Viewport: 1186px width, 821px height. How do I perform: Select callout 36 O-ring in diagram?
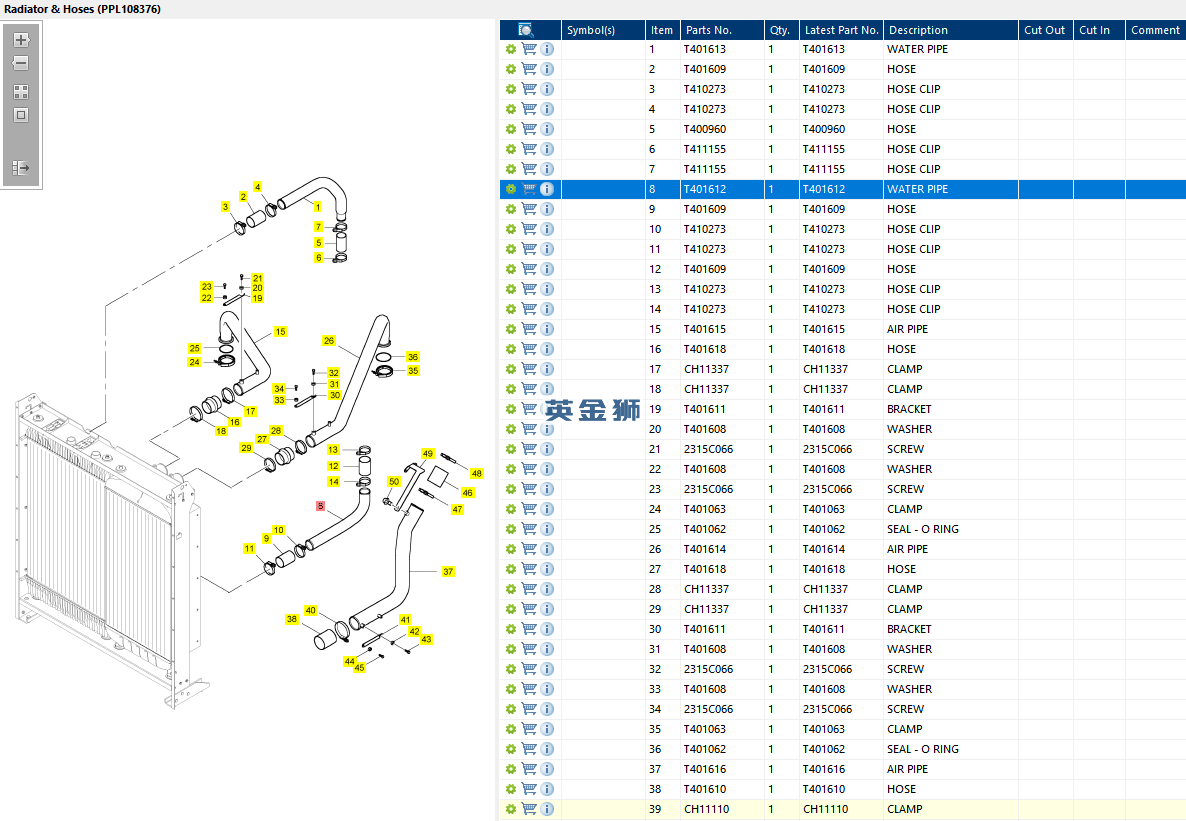(413, 357)
